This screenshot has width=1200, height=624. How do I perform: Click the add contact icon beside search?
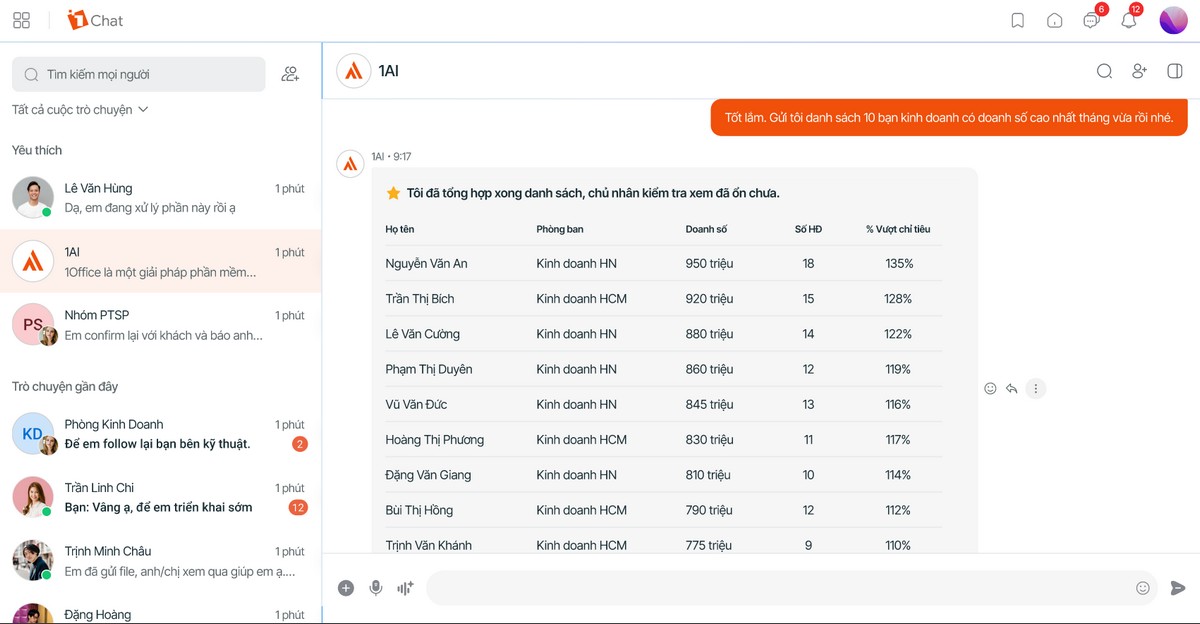(290, 74)
